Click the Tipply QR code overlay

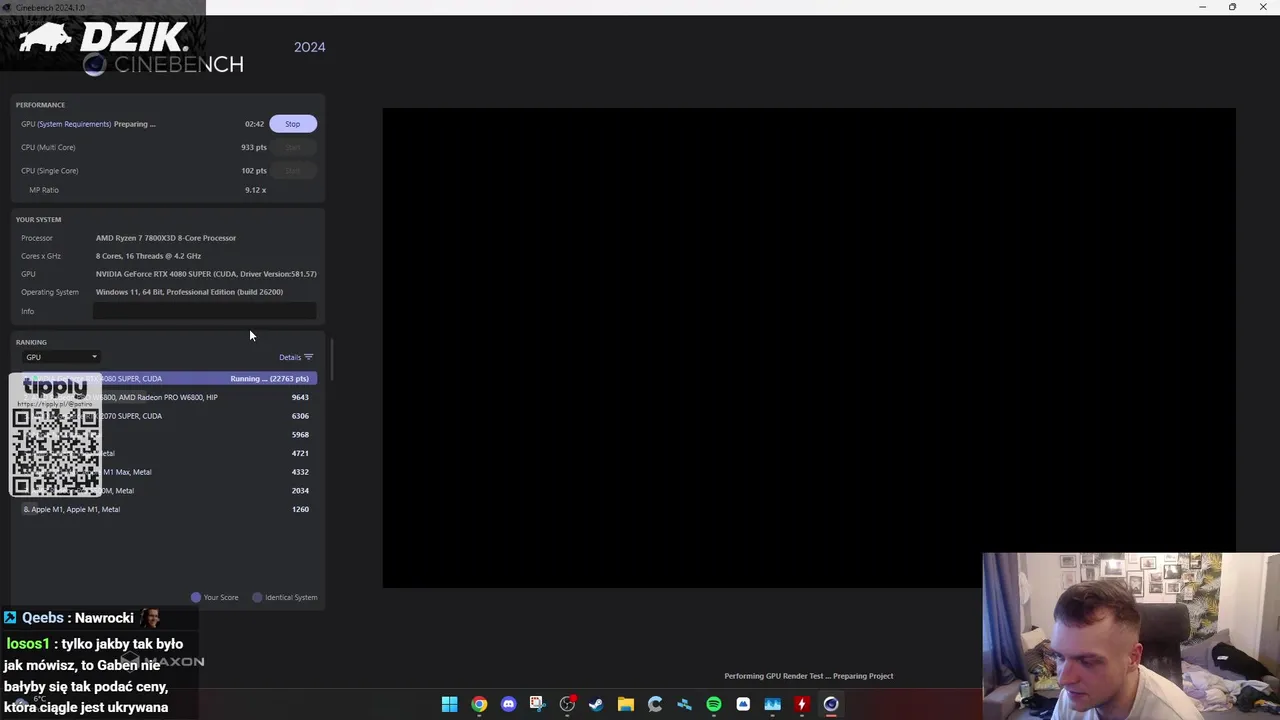click(x=56, y=436)
